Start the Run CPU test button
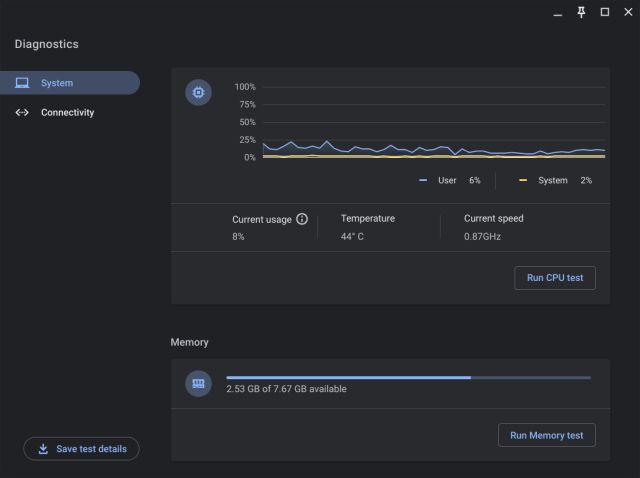640x478 pixels. coord(554,278)
